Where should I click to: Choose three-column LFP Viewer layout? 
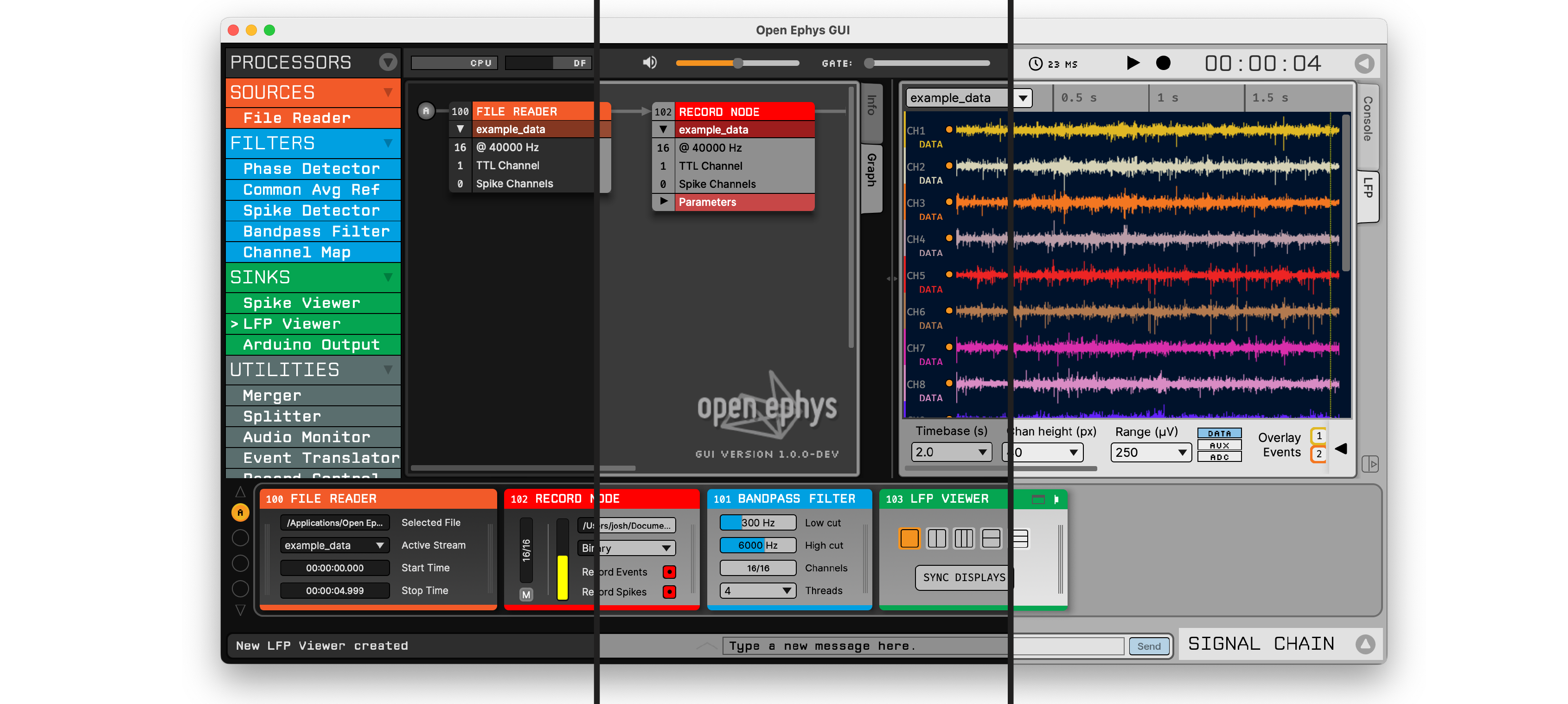tap(964, 538)
